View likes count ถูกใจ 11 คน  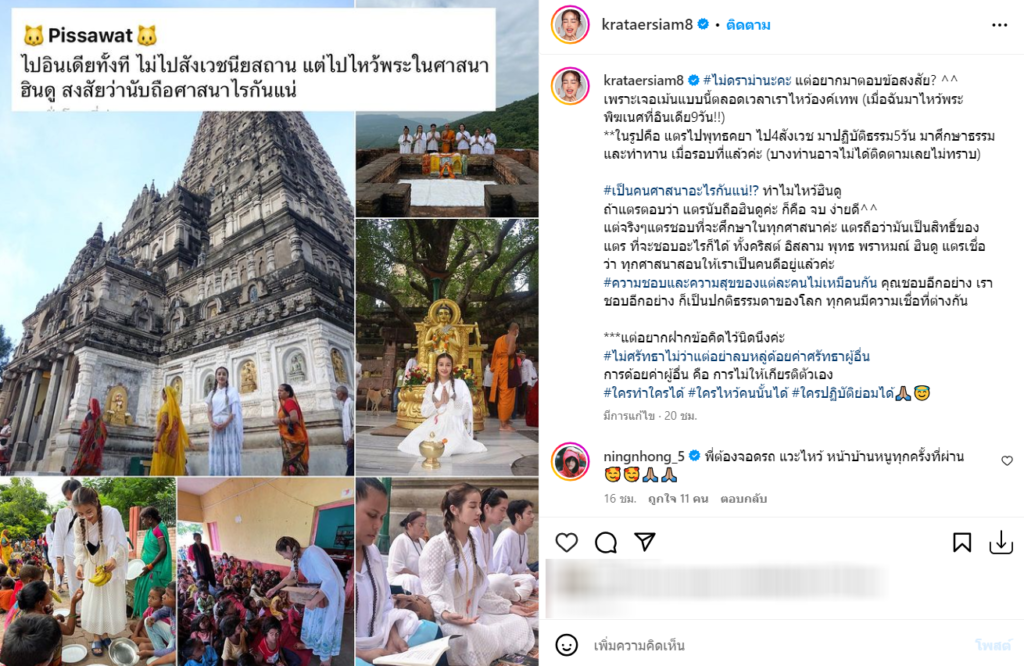679,499
